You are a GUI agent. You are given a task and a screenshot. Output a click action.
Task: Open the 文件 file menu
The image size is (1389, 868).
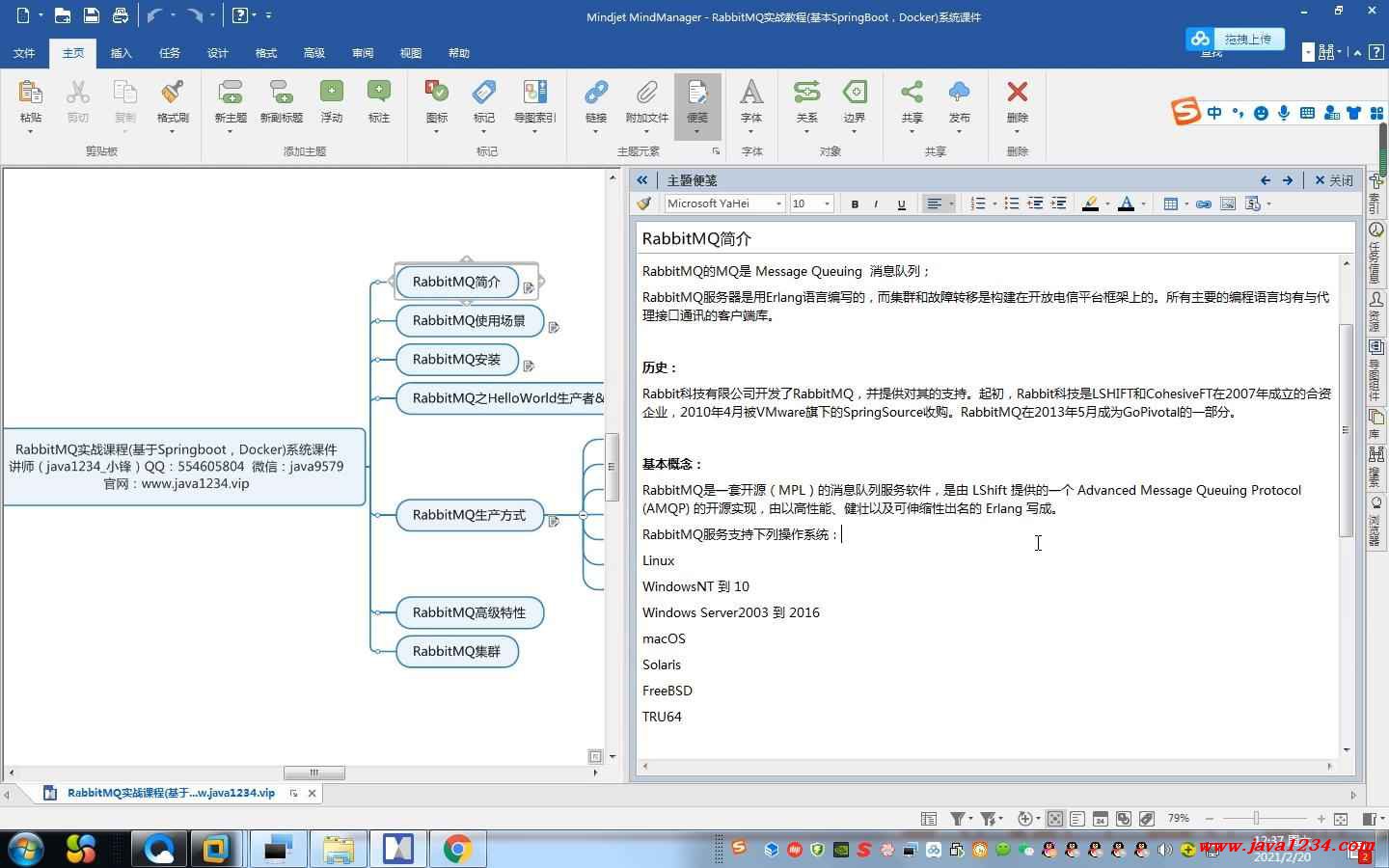coord(24,53)
